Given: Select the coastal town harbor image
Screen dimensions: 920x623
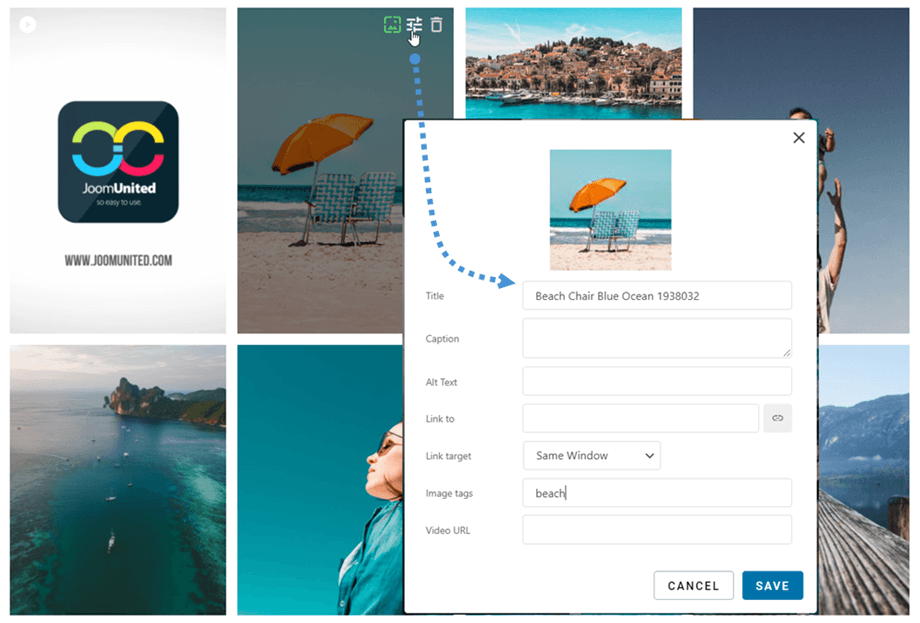Looking at the screenshot, I should pos(573,60).
